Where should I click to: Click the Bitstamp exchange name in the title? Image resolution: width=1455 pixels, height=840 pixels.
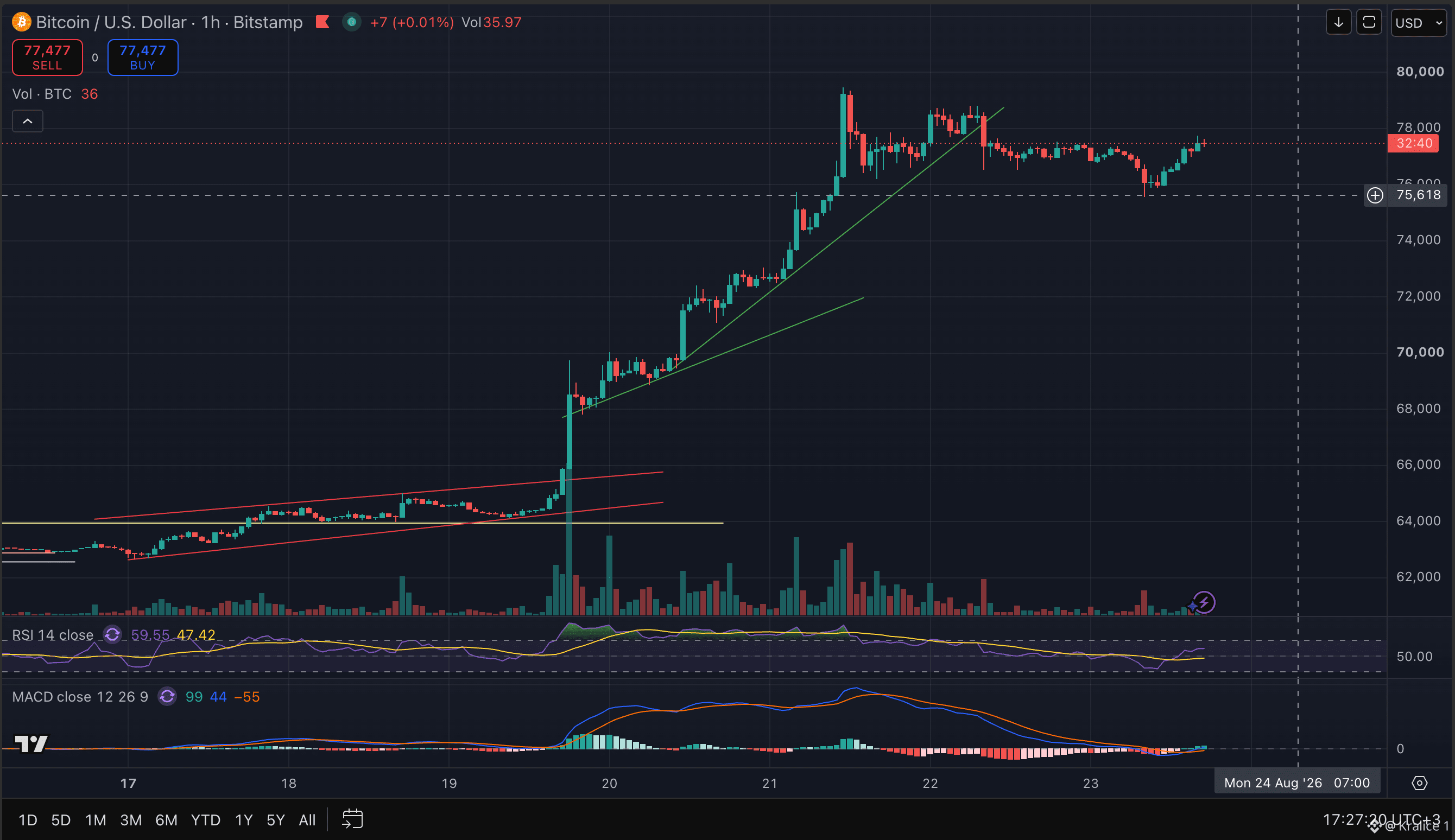point(268,22)
